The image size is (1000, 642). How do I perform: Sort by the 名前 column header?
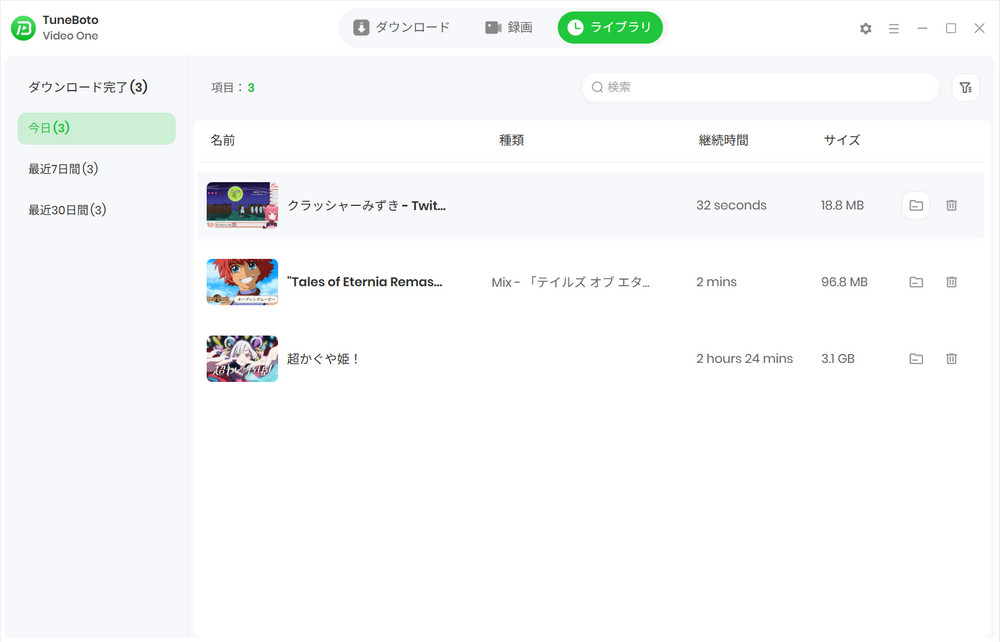[223, 140]
